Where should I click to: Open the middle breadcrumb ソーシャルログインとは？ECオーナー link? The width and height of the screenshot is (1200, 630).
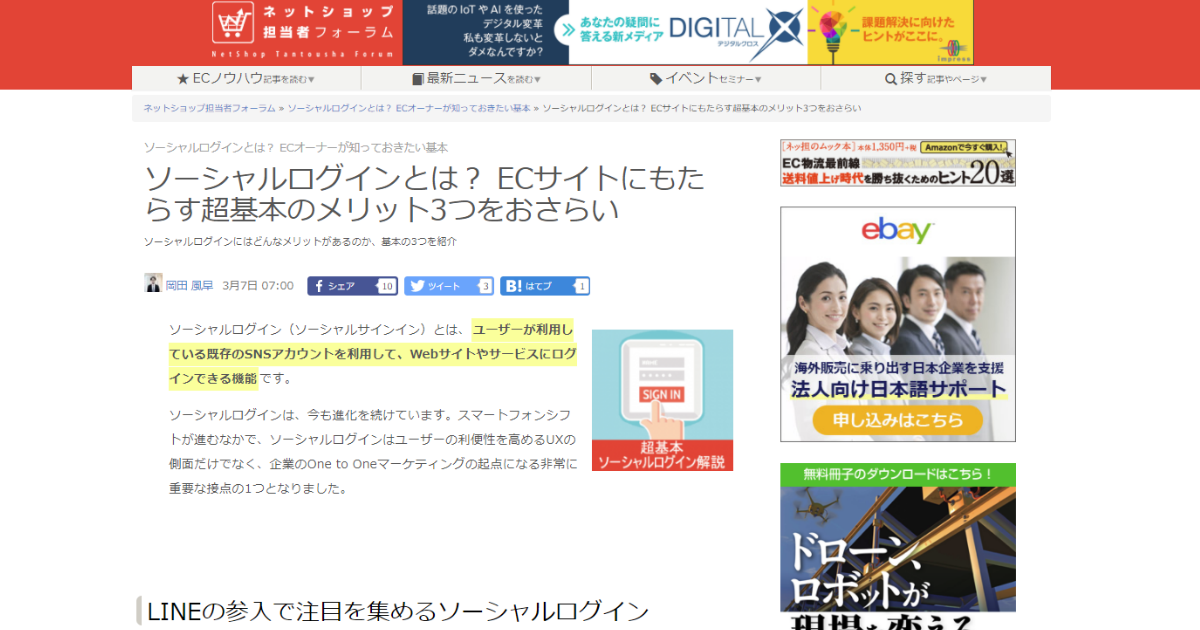tap(409, 108)
